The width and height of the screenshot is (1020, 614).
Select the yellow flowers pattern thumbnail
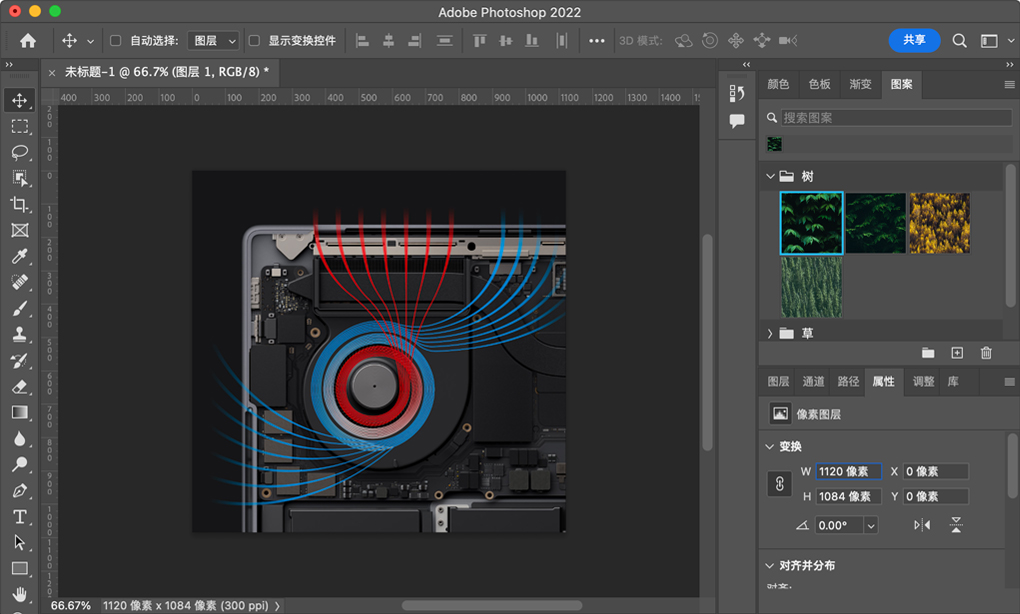tap(939, 223)
